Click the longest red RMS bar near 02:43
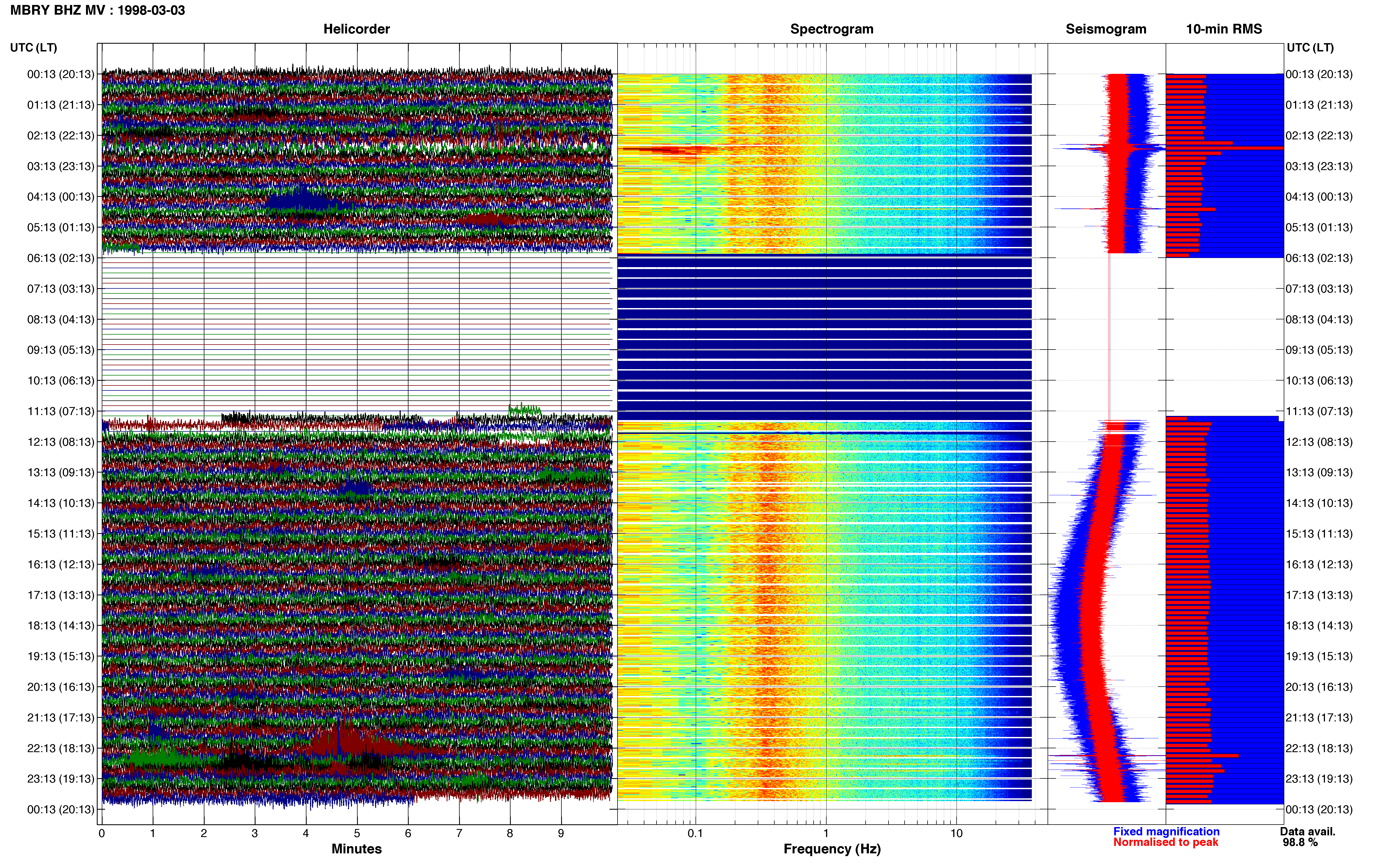1388x868 pixels. 1224,148
